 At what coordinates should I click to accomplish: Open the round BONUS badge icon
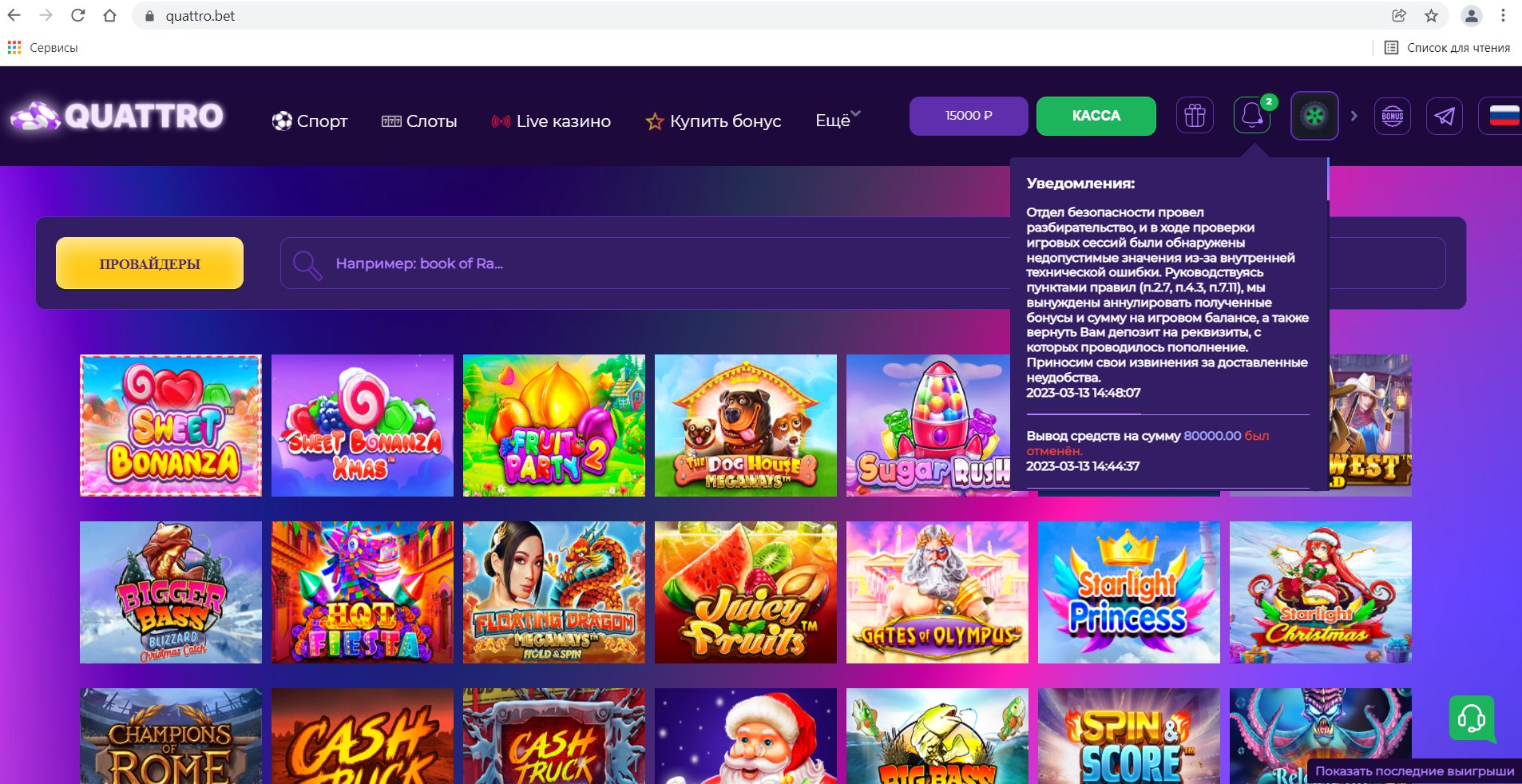(1392, 117)
